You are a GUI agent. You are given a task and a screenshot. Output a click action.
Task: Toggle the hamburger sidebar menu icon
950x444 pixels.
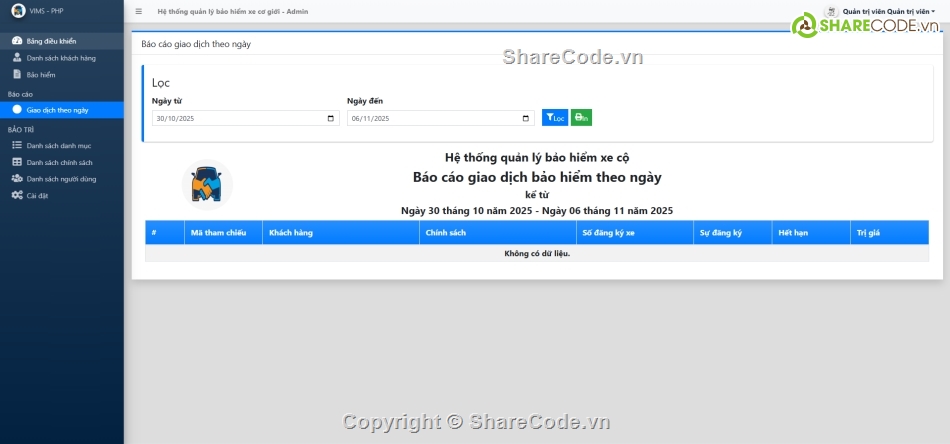click(x=139, y=12)
